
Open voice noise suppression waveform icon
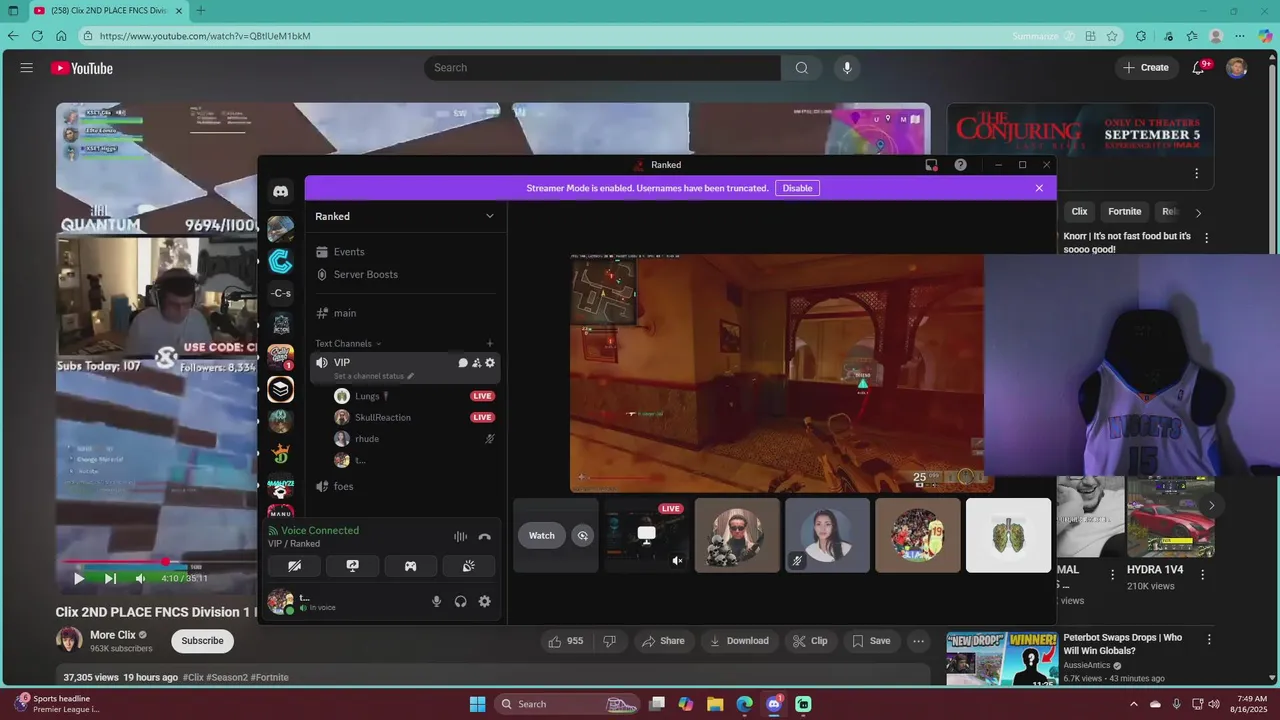(x=460, y=537)
